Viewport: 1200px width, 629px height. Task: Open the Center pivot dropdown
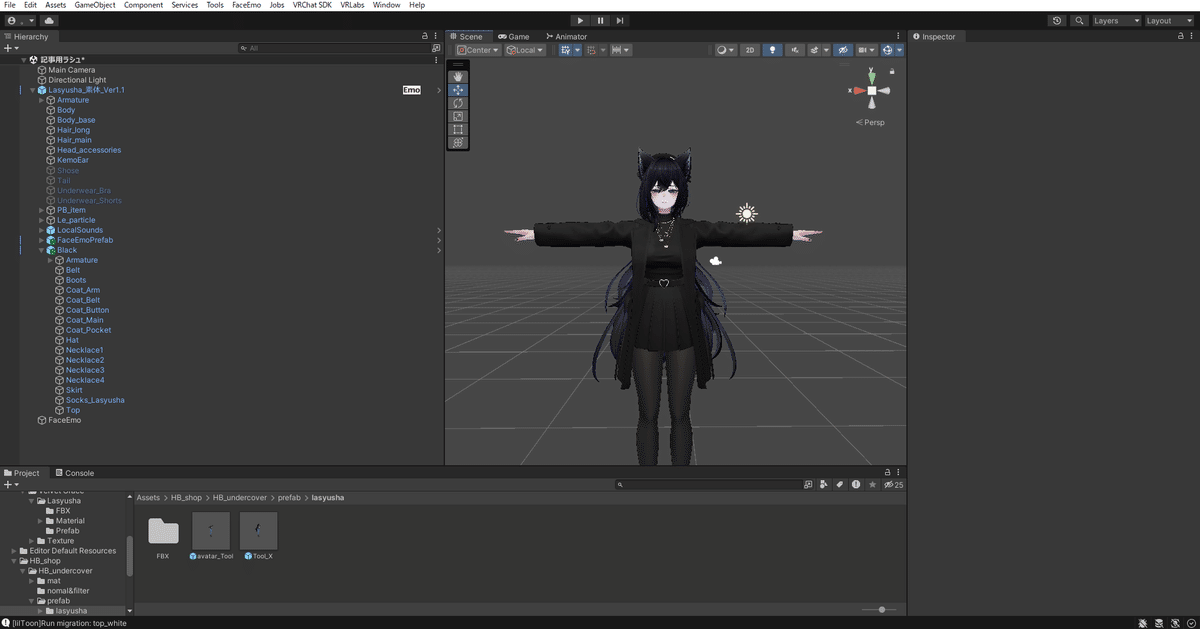478,50
